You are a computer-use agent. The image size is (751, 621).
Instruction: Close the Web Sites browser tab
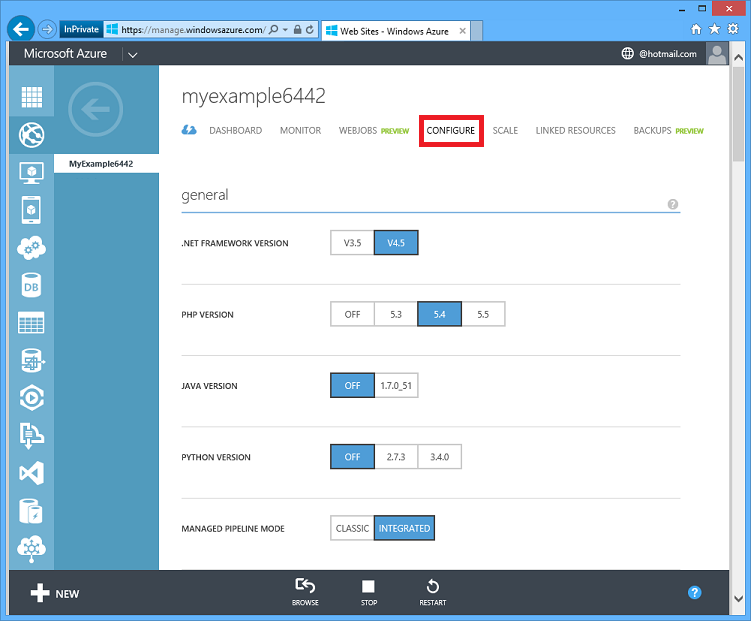pos(463,31)
